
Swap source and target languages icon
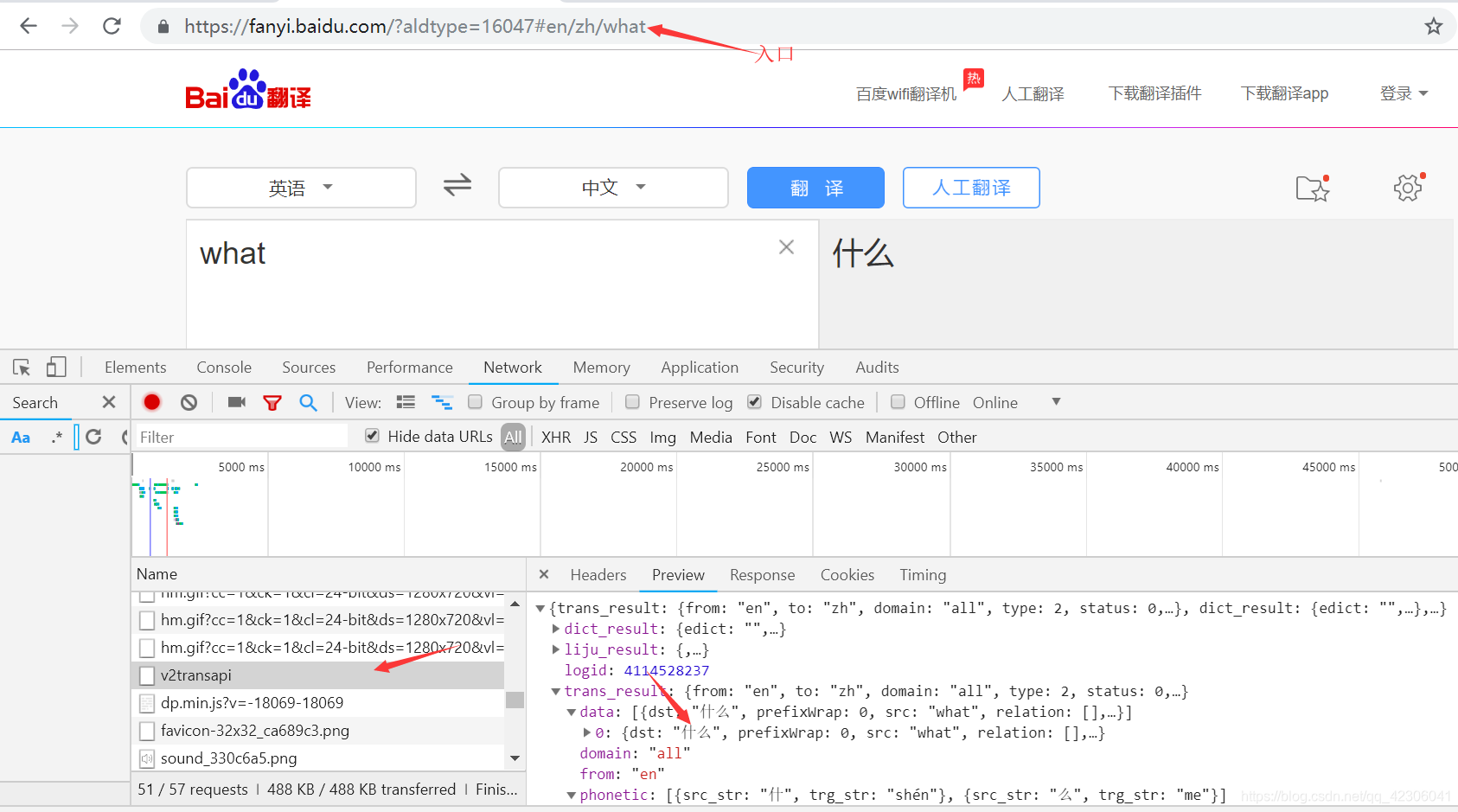coord(457,185)
